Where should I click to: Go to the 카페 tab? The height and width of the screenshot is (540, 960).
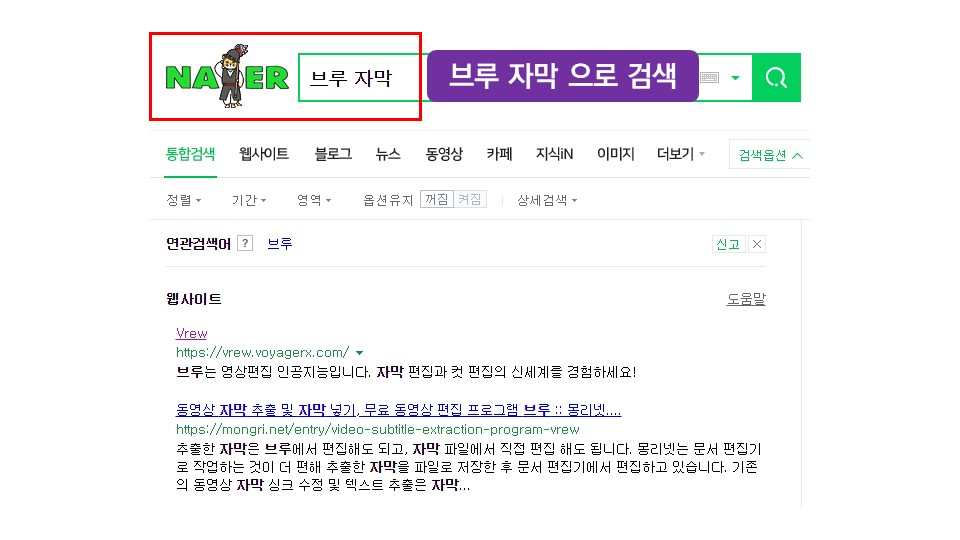pos(499,154)
